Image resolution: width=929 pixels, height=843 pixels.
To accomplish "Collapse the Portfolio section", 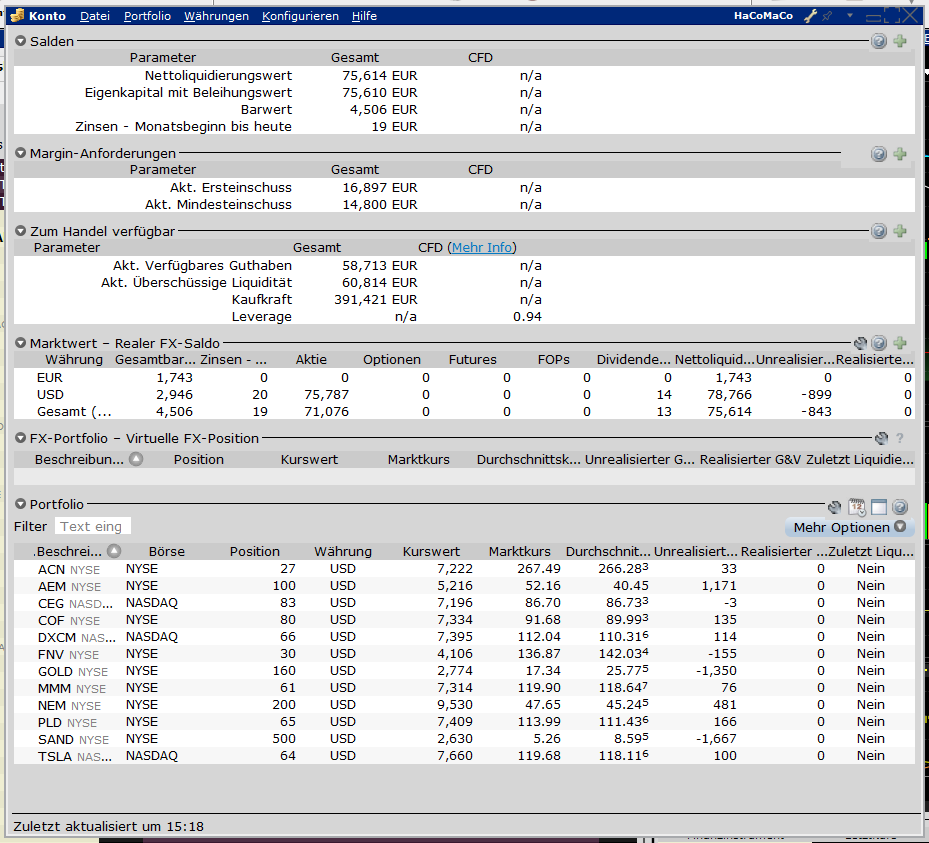I will [x=21, y=505].
